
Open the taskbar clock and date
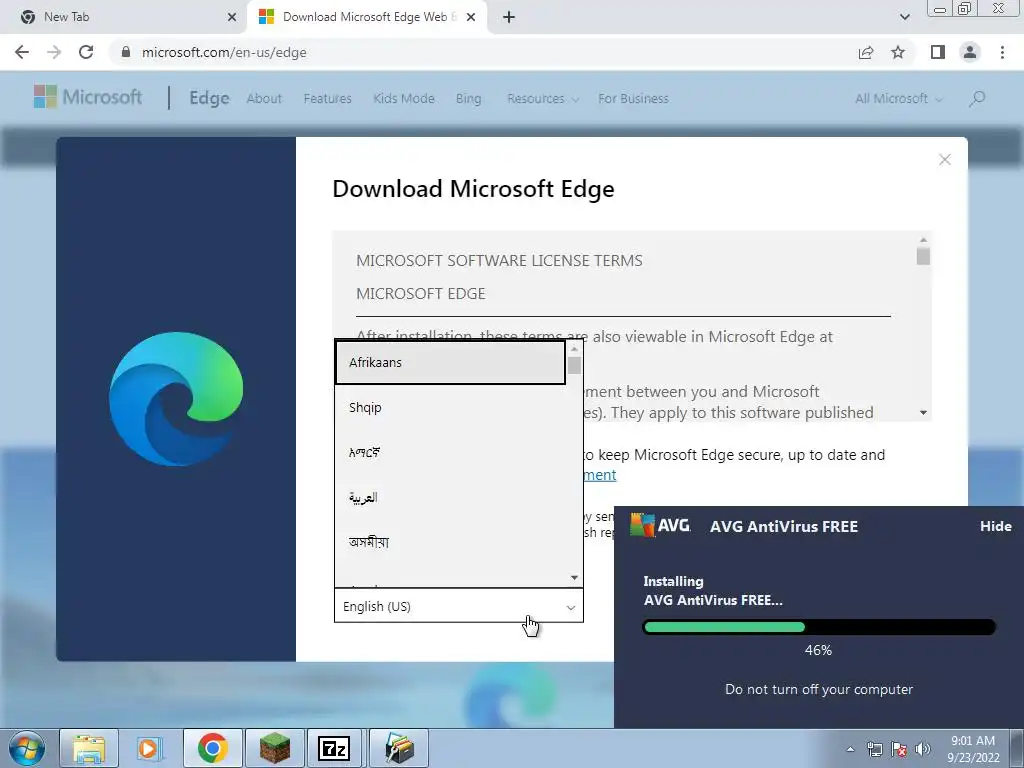pos(973,749)
